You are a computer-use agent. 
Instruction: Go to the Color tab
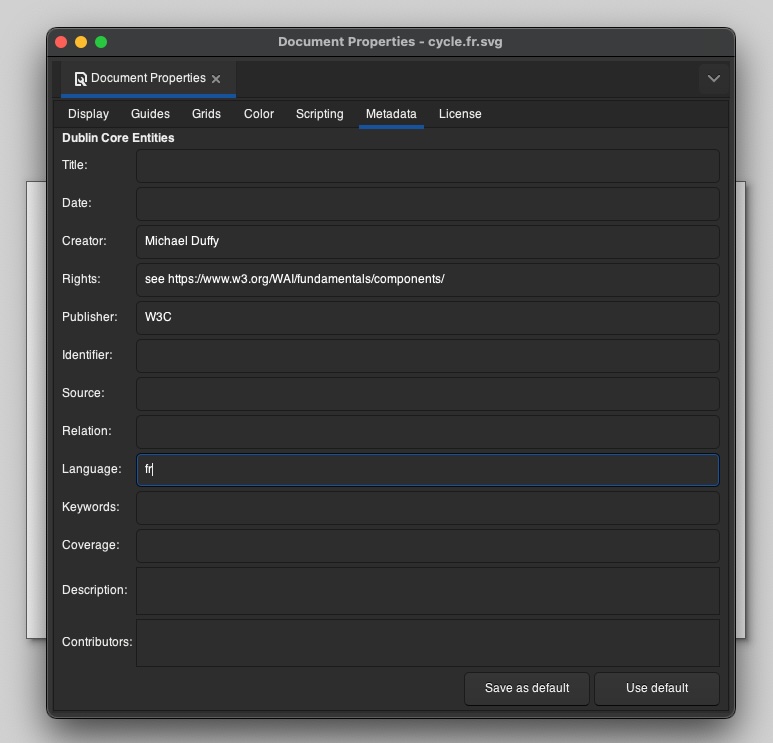pyautogui.click(x=259, y=114)
